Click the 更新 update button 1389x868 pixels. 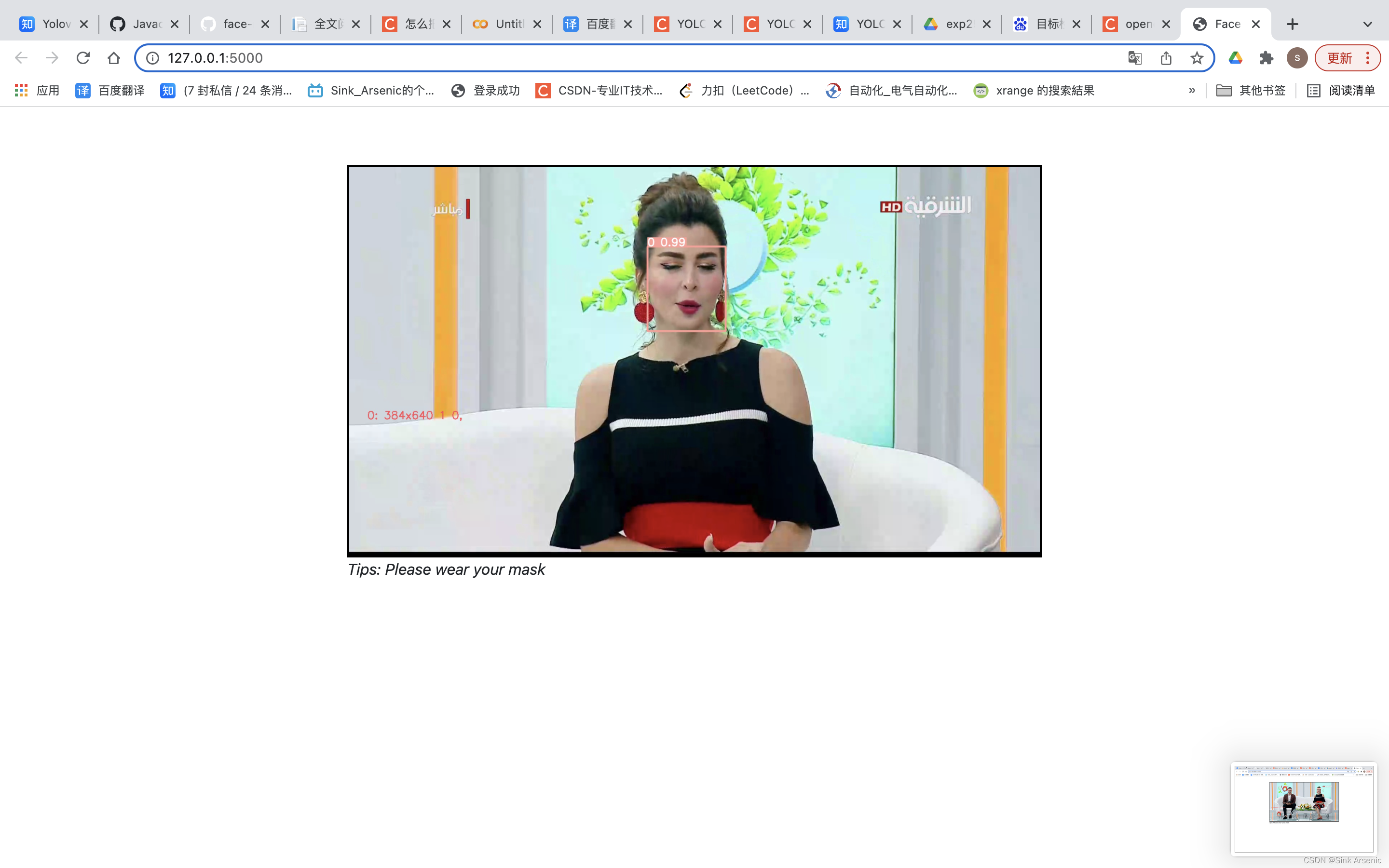(x=1340, y=58)
